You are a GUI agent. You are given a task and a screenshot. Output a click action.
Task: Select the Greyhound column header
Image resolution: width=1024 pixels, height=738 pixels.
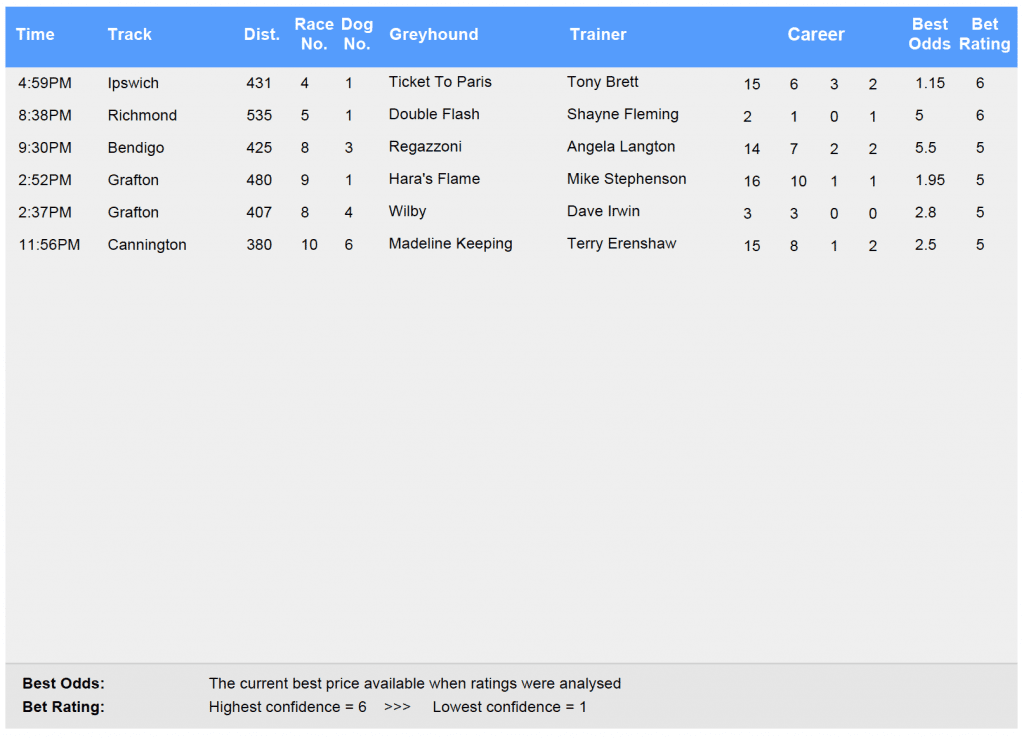click(434, 35)
